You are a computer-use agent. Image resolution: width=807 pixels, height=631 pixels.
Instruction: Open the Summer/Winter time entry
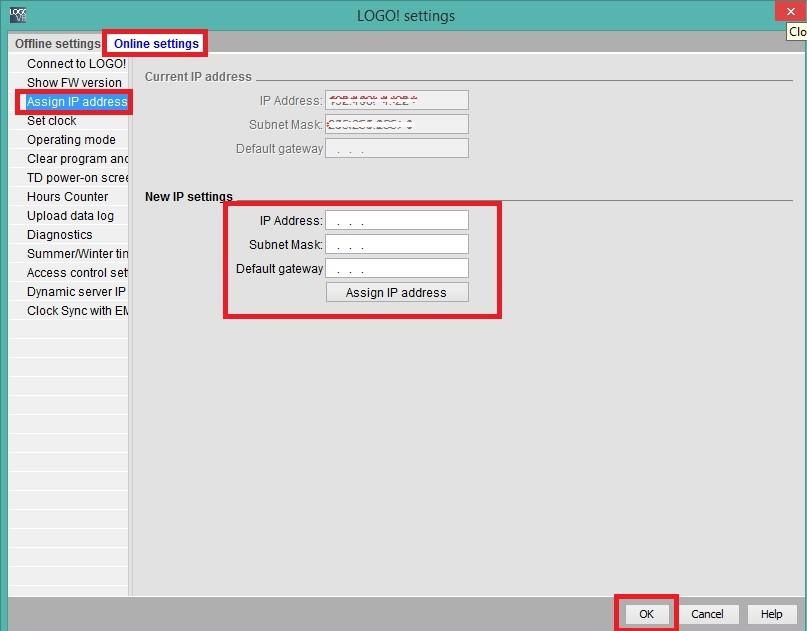pyautogui.click(x=77, y=254)
